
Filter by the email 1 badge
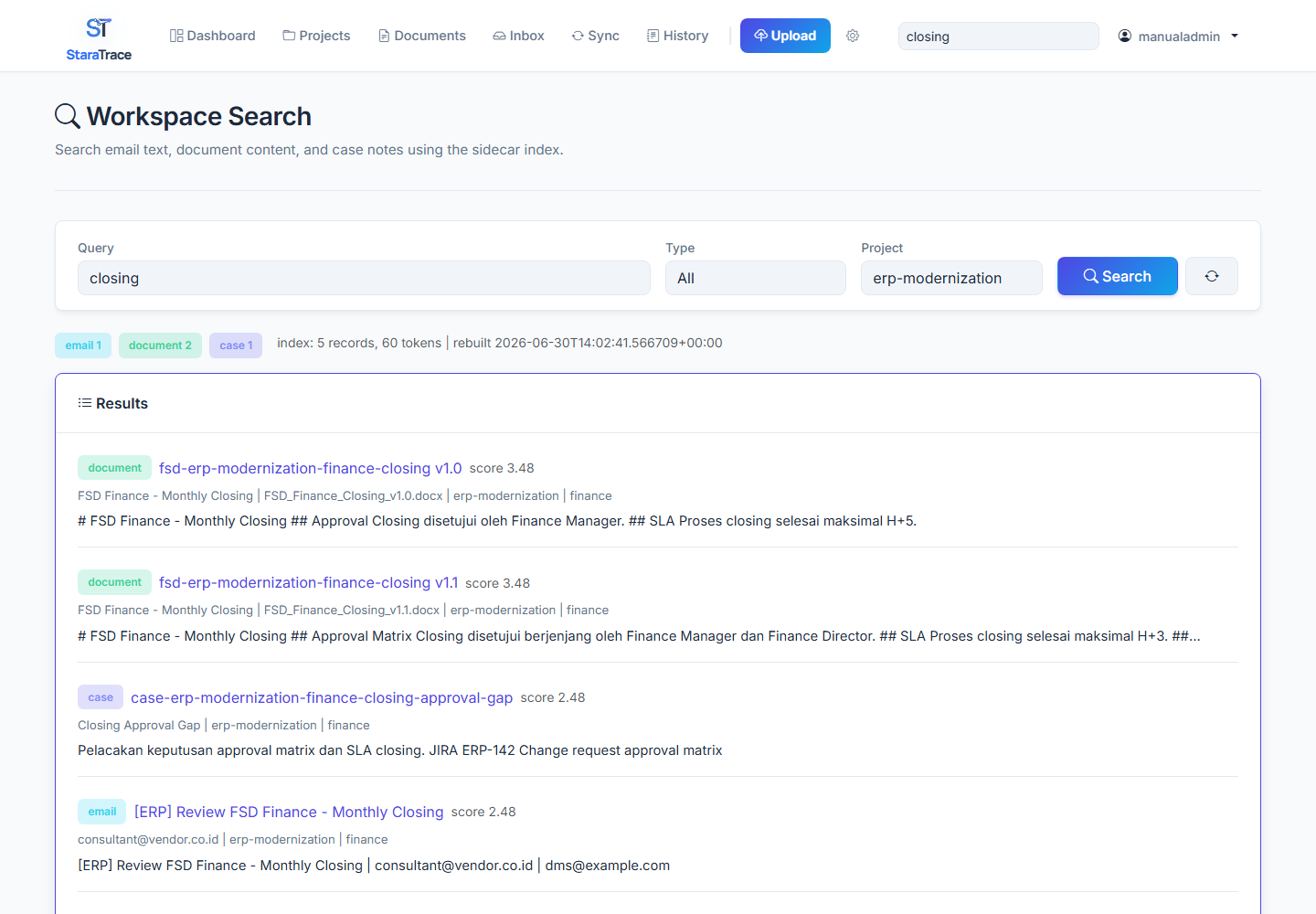coord(83,345)
